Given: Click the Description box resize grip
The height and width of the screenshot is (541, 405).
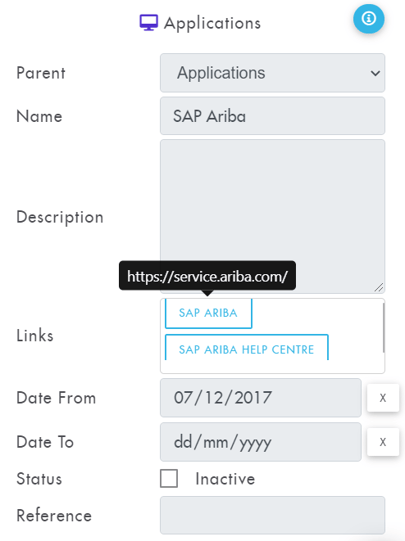Looking at the screenshot, I should click(379, 287).
